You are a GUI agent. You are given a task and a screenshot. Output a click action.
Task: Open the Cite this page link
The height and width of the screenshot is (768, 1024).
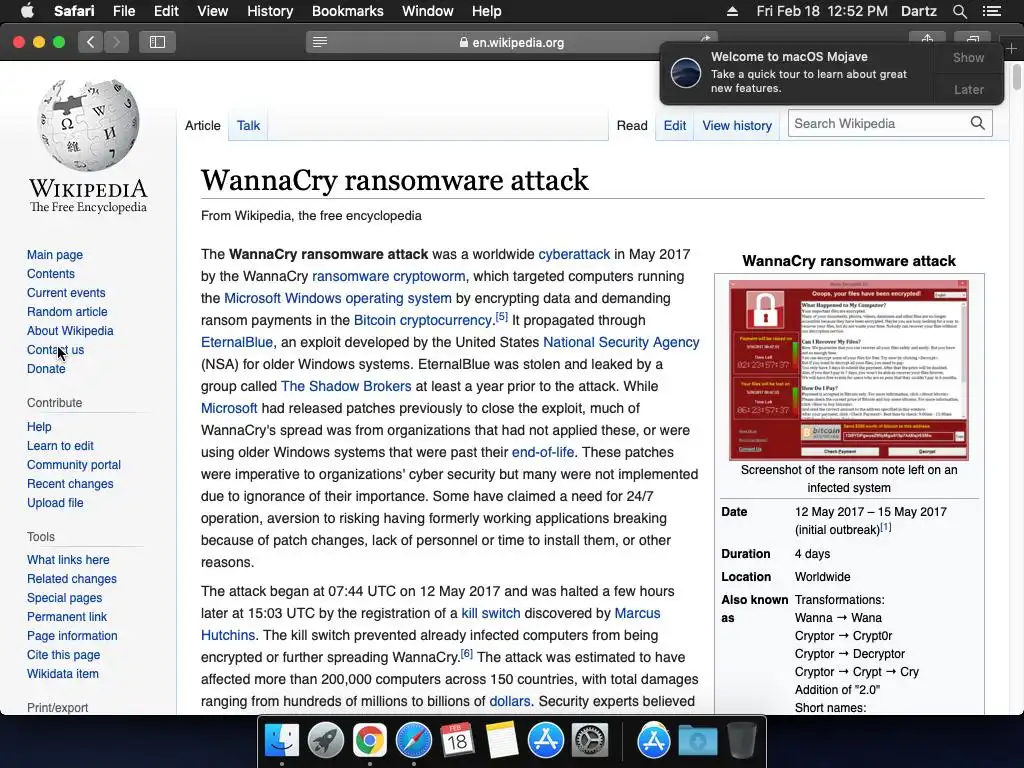[63, 655]
